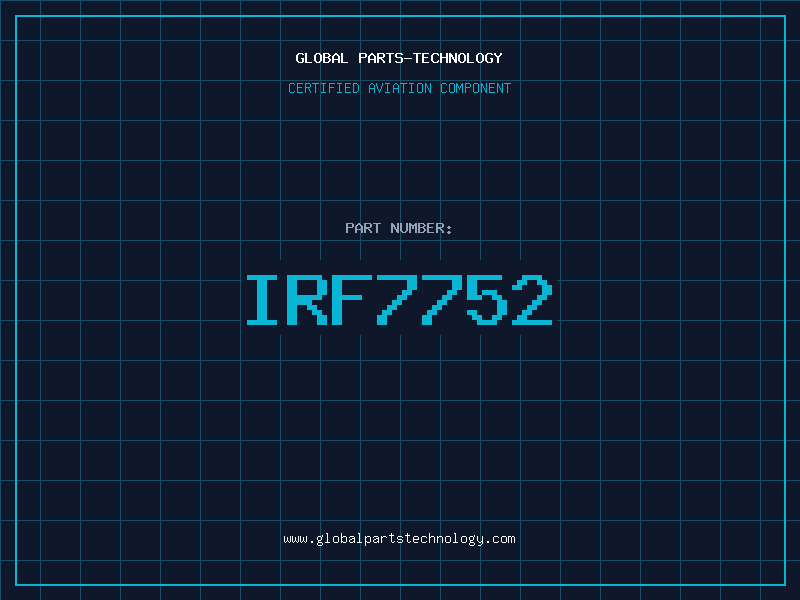Viewport: 800px width, 600px height.
Task: Click the PART NUMBER: label
Action: pyautogui.click(x=399, y=228)
